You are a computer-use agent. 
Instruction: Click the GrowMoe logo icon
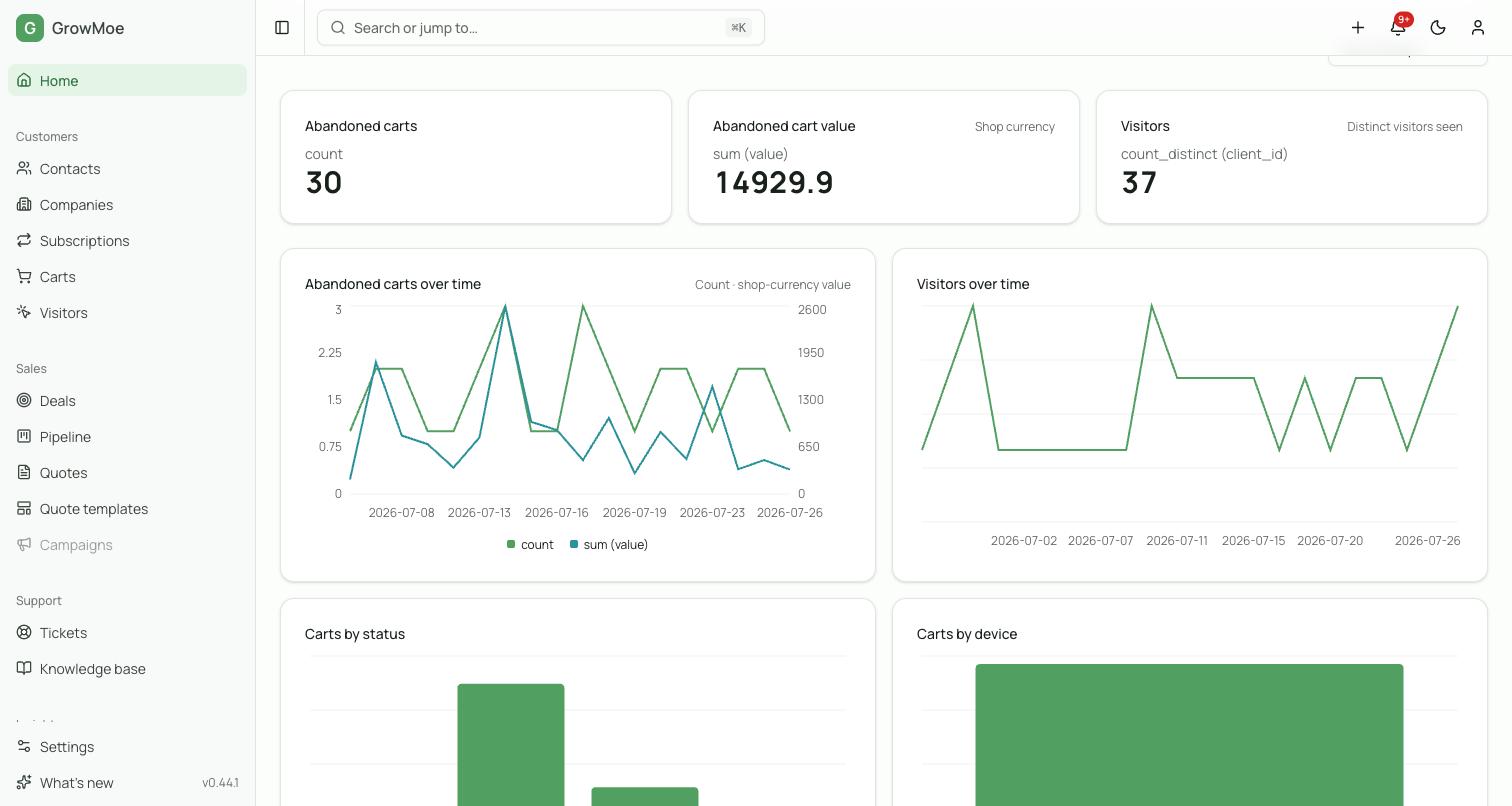(x=30, y=28)
